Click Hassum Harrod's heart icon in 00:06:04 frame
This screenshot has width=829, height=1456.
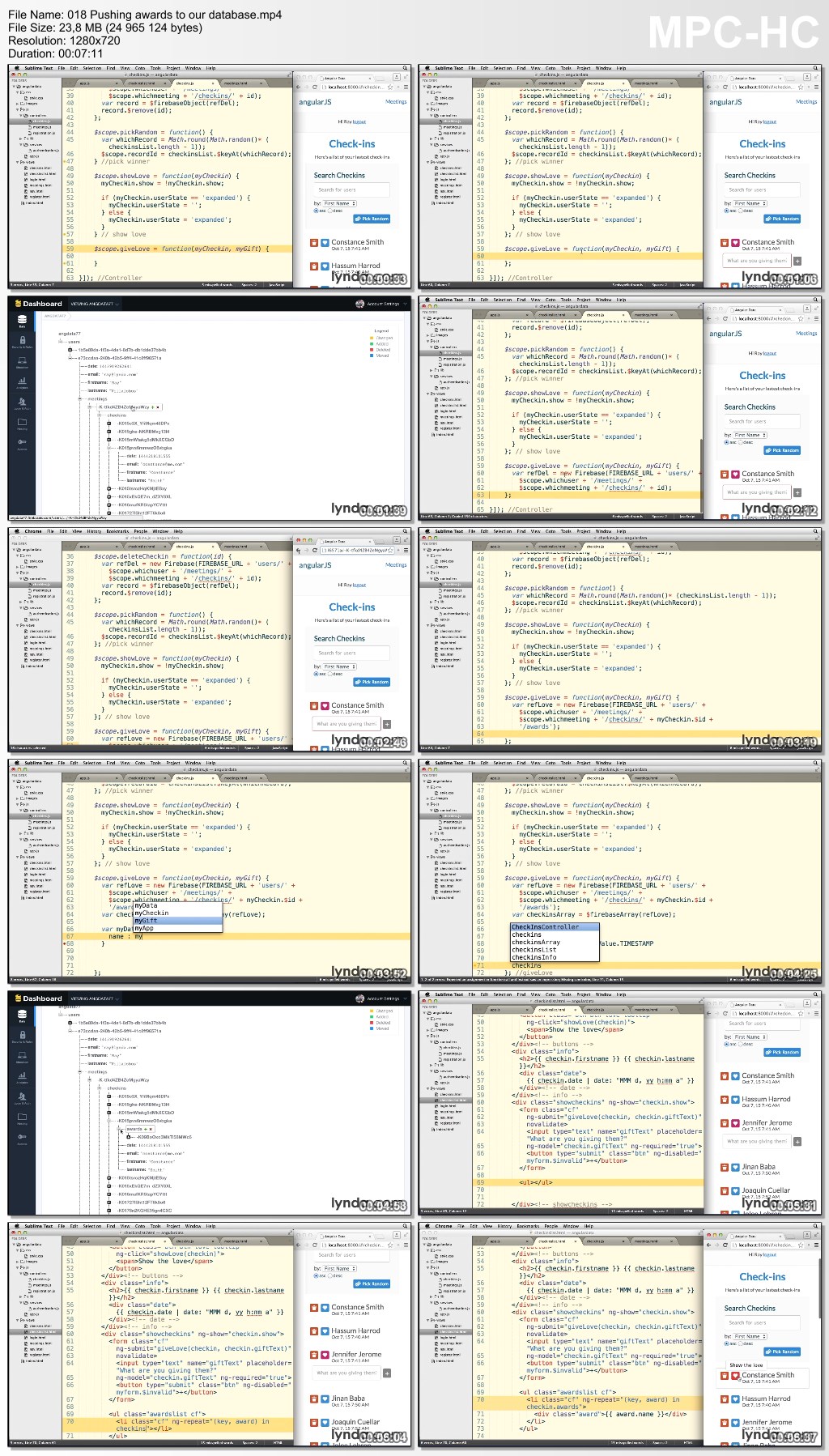(325, 1330)
